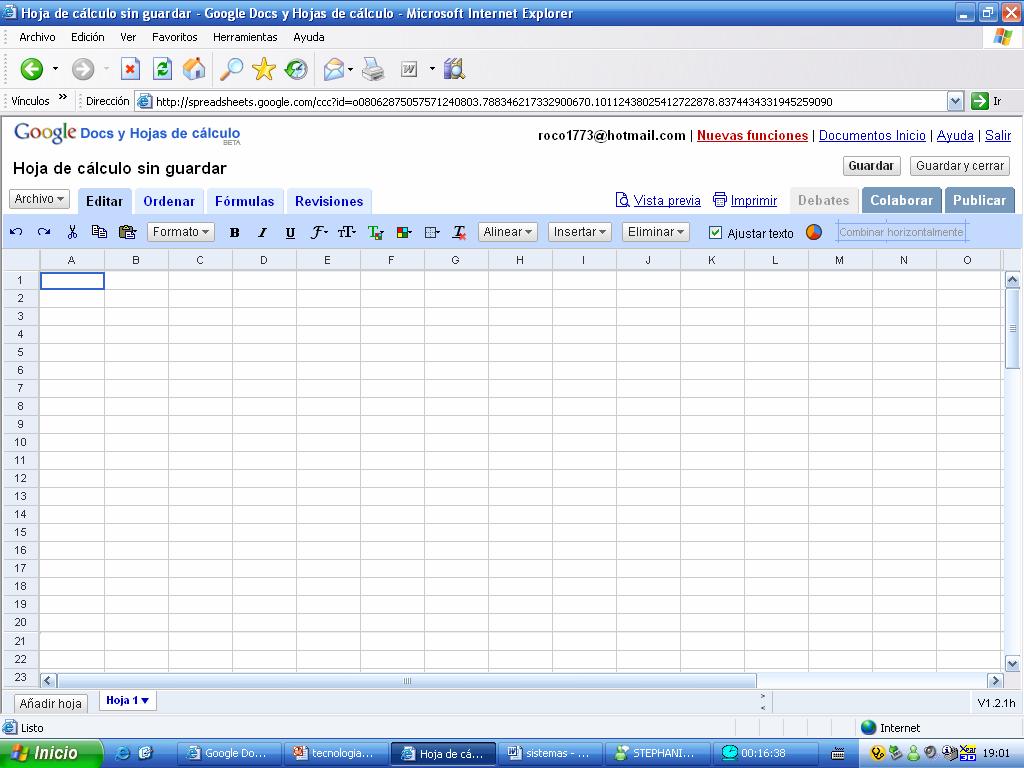The height and width of the screenshot is (768, 1024).
Task: Open the Nuevas funciones link
Action: click(752, 136)
